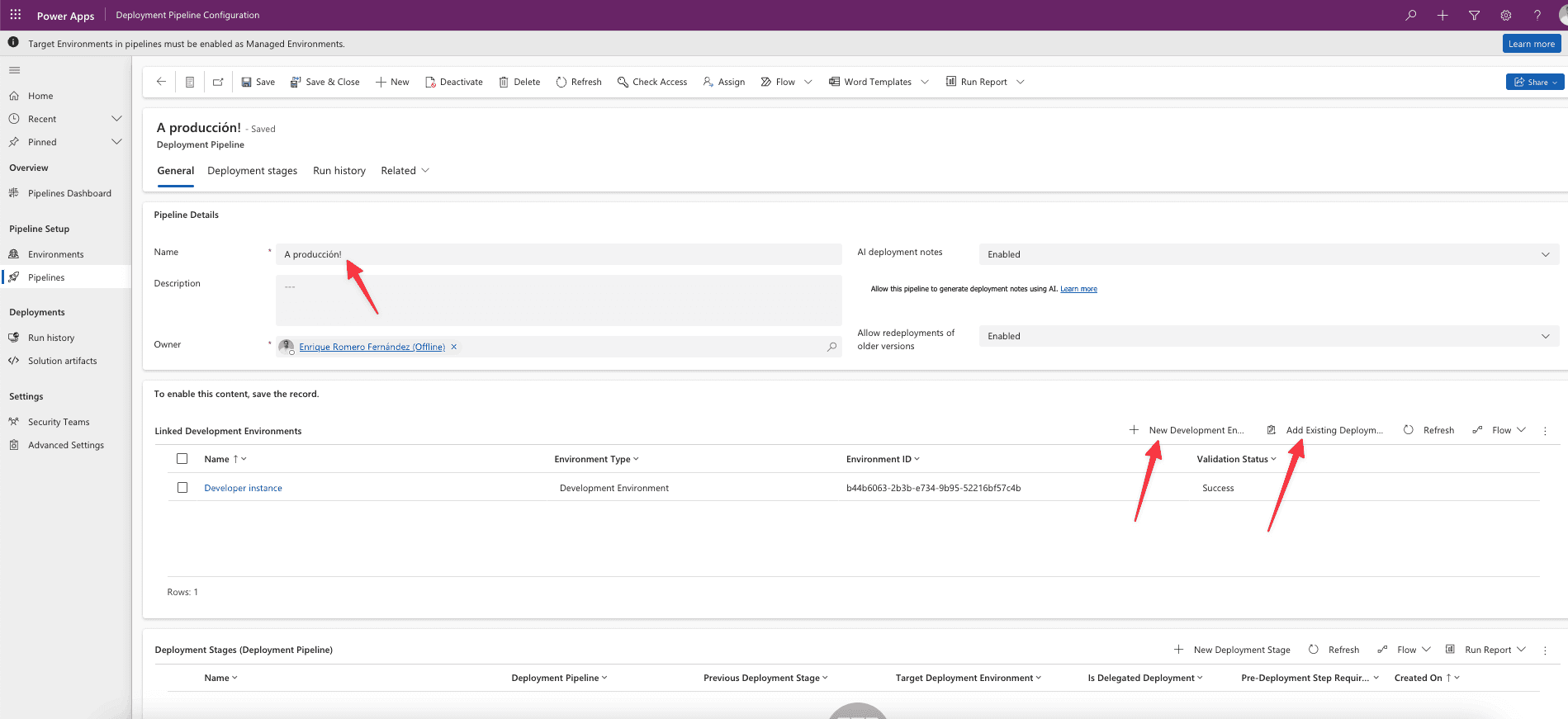Open Environments in sidebar
The image size is (1568, 719).
(x=55, y=254)
